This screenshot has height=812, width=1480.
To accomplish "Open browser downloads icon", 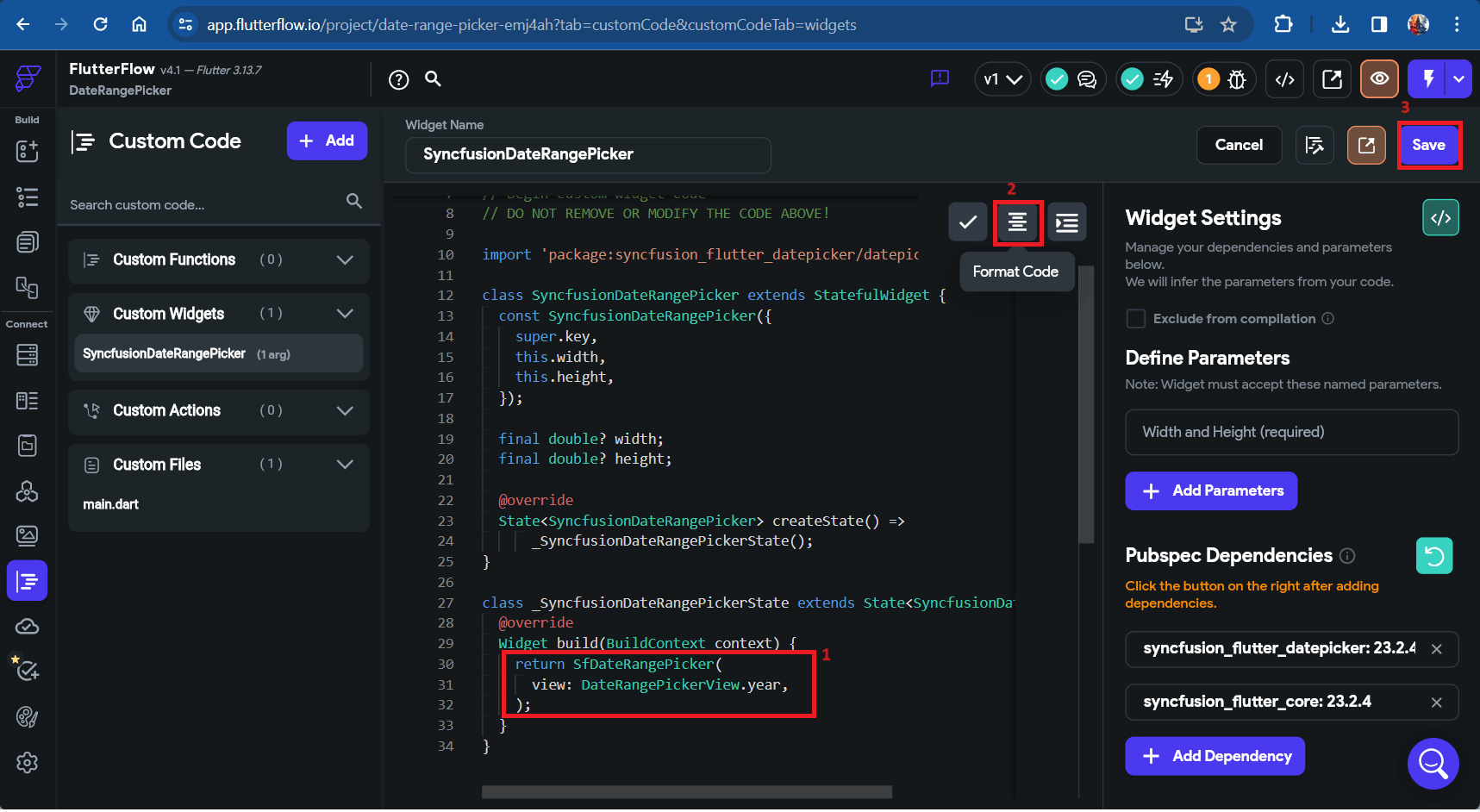I will [x=1339, y=24].
